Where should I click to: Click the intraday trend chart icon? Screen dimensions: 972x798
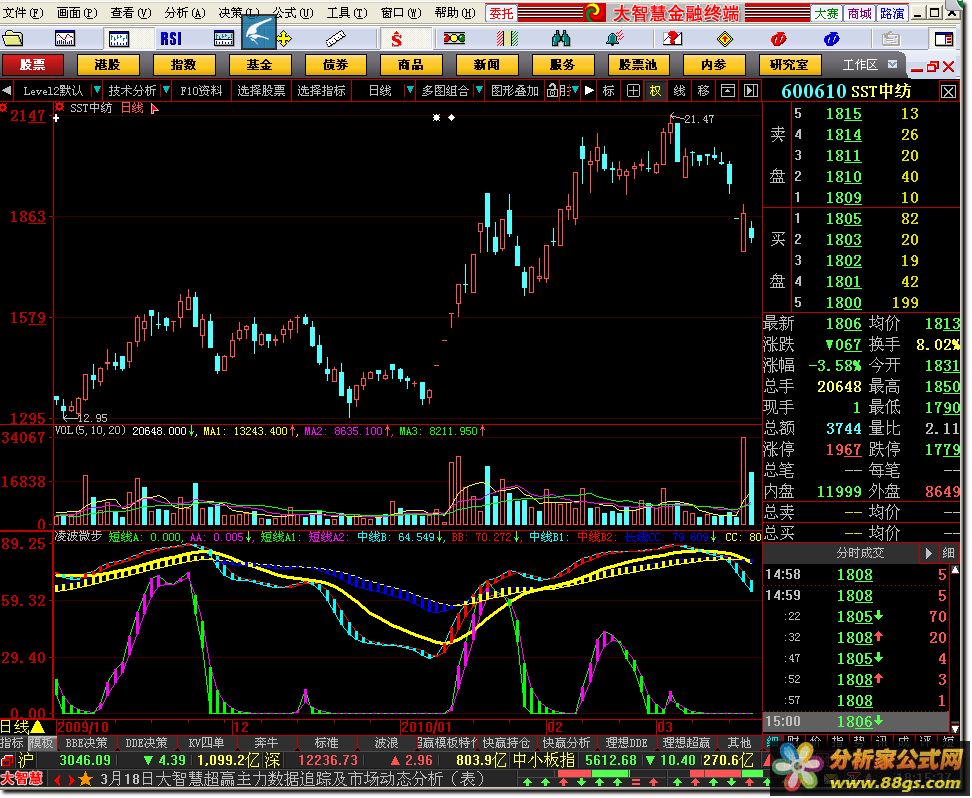point(64,38)
